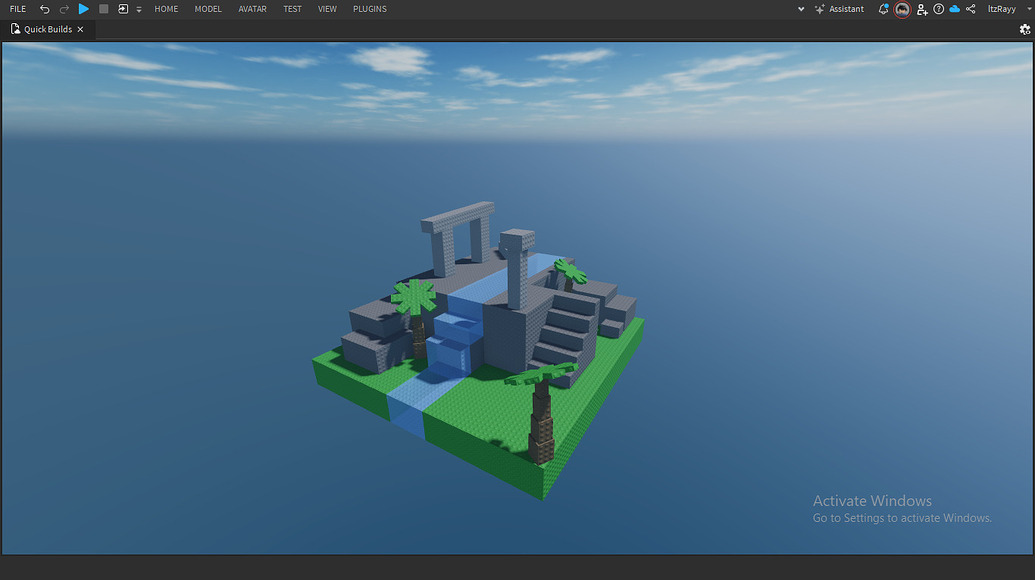
Task: Collapse the ribbon with the down chevron
Action: point(801,9)
